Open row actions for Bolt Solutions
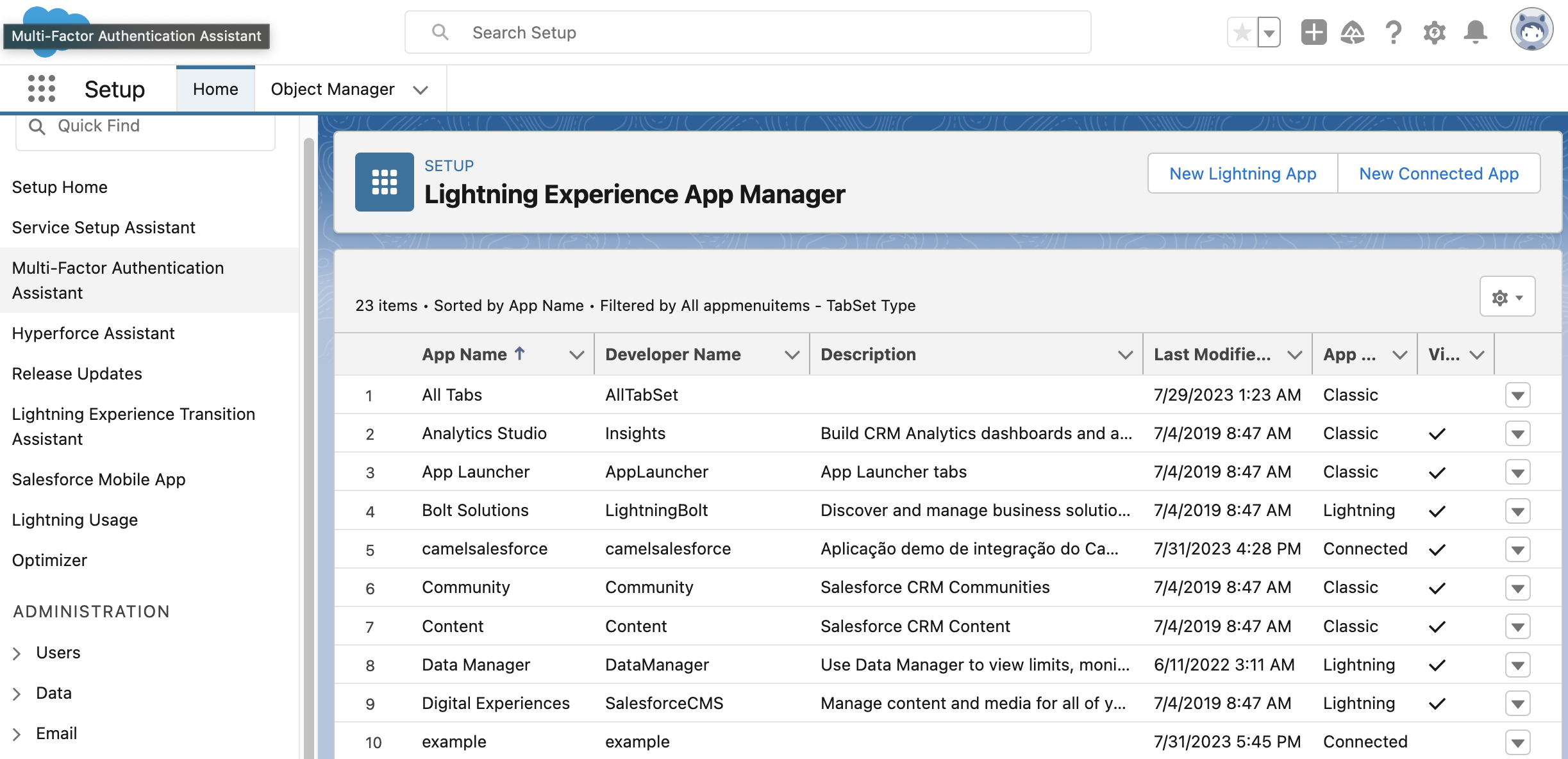This screenshot has width=1568, height=759. click(x=1517, y=511)
